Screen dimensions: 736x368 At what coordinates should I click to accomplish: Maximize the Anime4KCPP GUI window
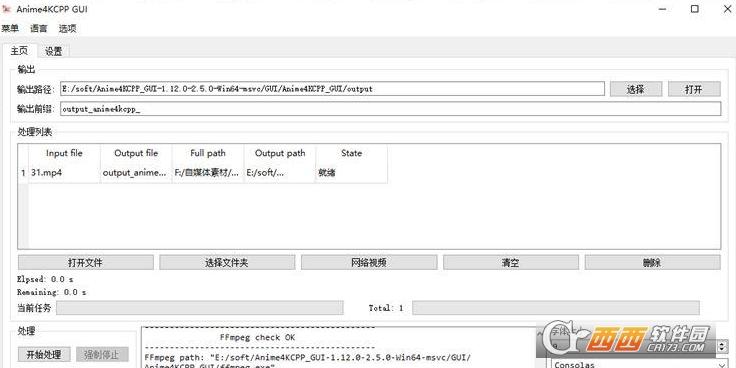(695, 9)
